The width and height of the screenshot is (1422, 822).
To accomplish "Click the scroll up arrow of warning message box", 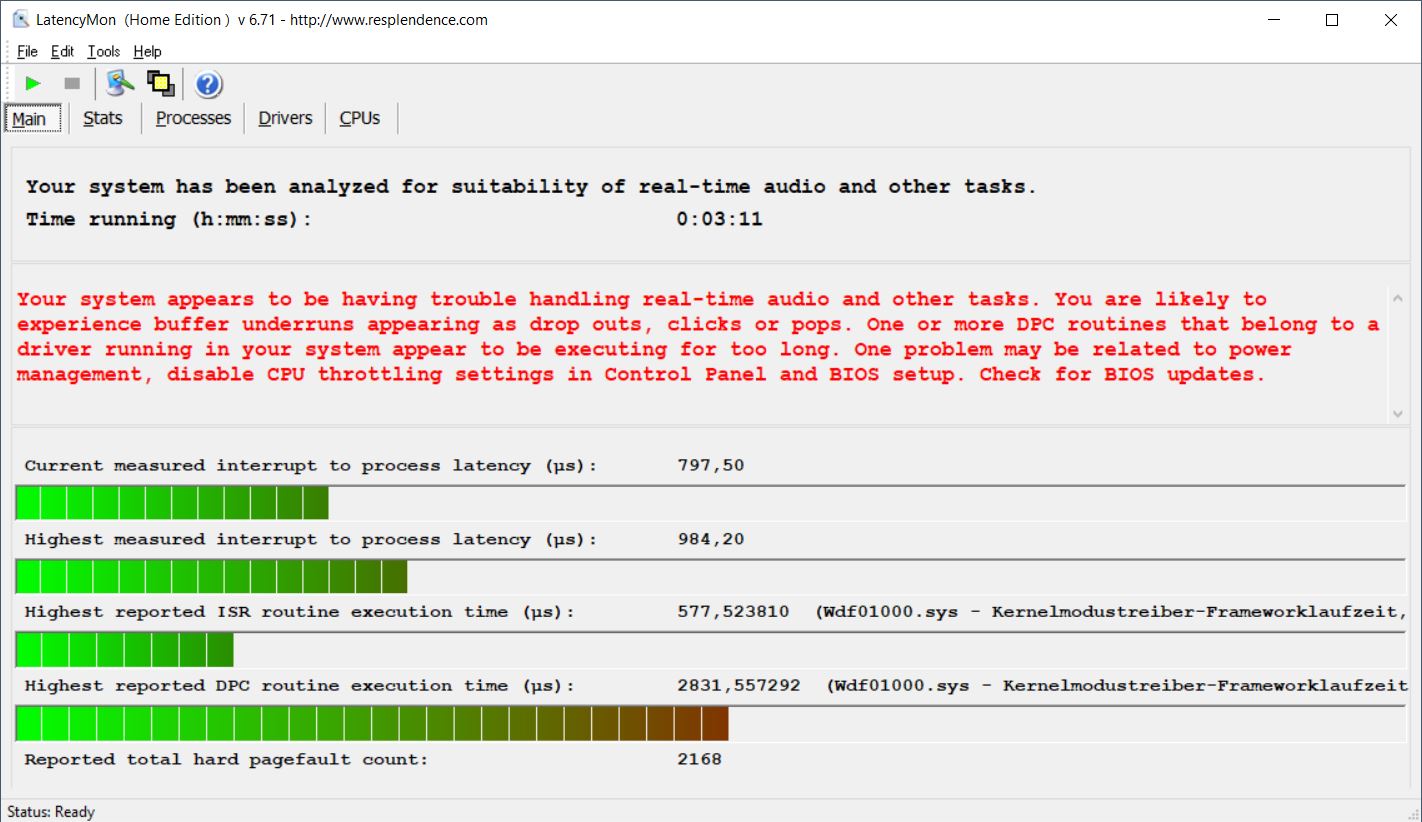I will [x=1397, y=297].
